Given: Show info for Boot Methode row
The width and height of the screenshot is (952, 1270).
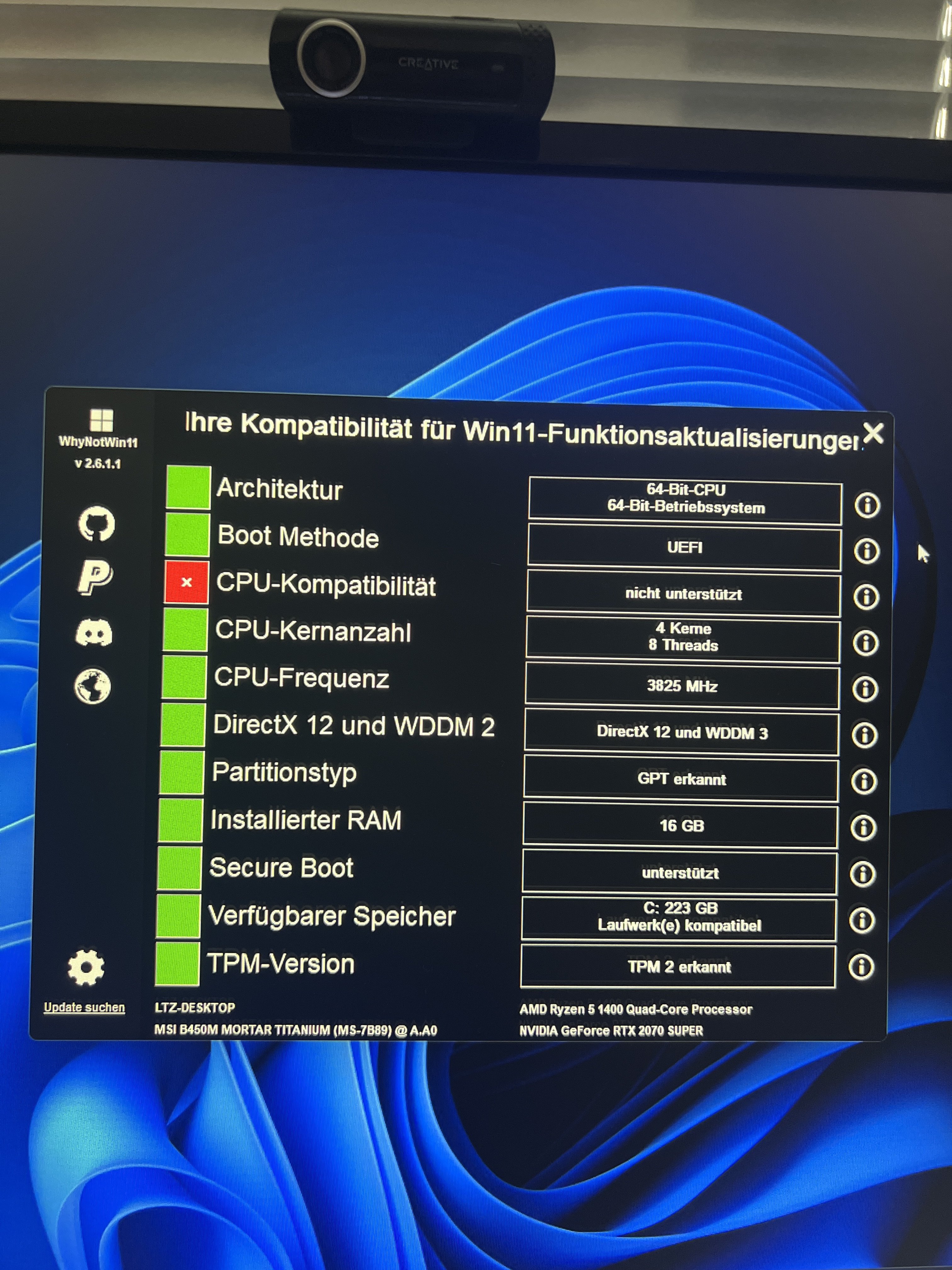Looking at the screenshot, I should coord(866,551).
